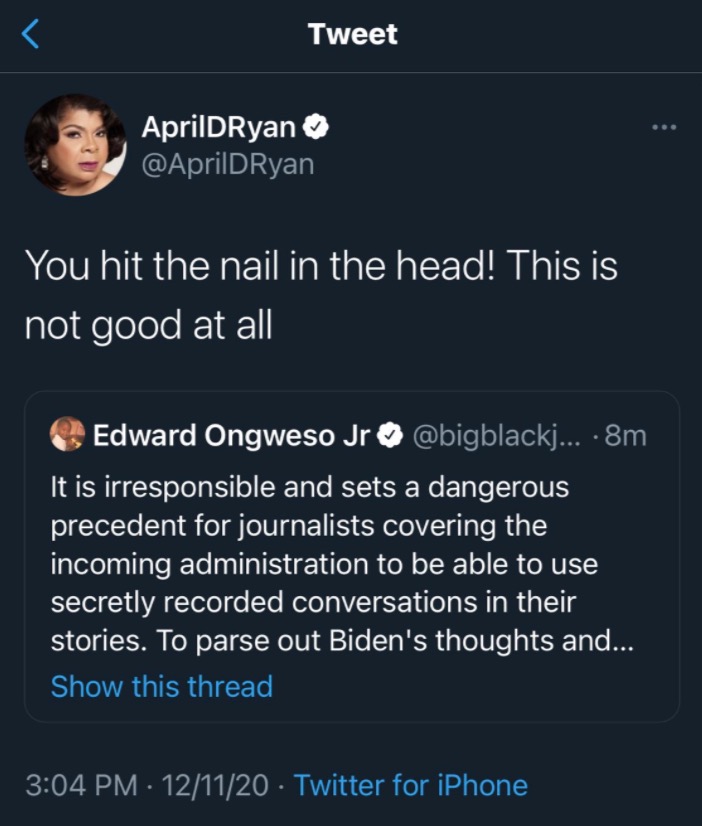The width and height of the screenshot is (702, 826).
Task: Tap the "not good at all" line
Action: pyautogui.click(x=148, y=326)
